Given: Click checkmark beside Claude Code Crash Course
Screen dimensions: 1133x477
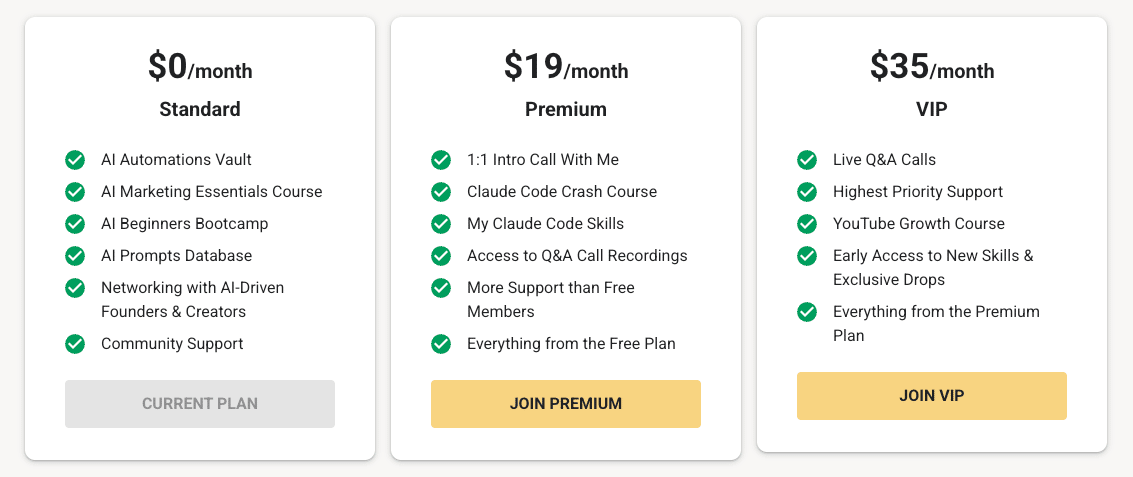Looking at the screenshot, I should (441, 192).
